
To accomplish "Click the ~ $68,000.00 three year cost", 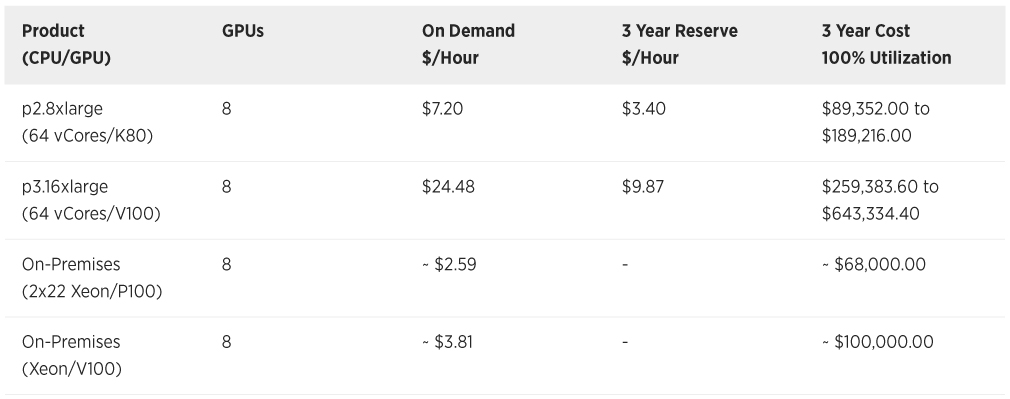I will click(x=873, y=264).
